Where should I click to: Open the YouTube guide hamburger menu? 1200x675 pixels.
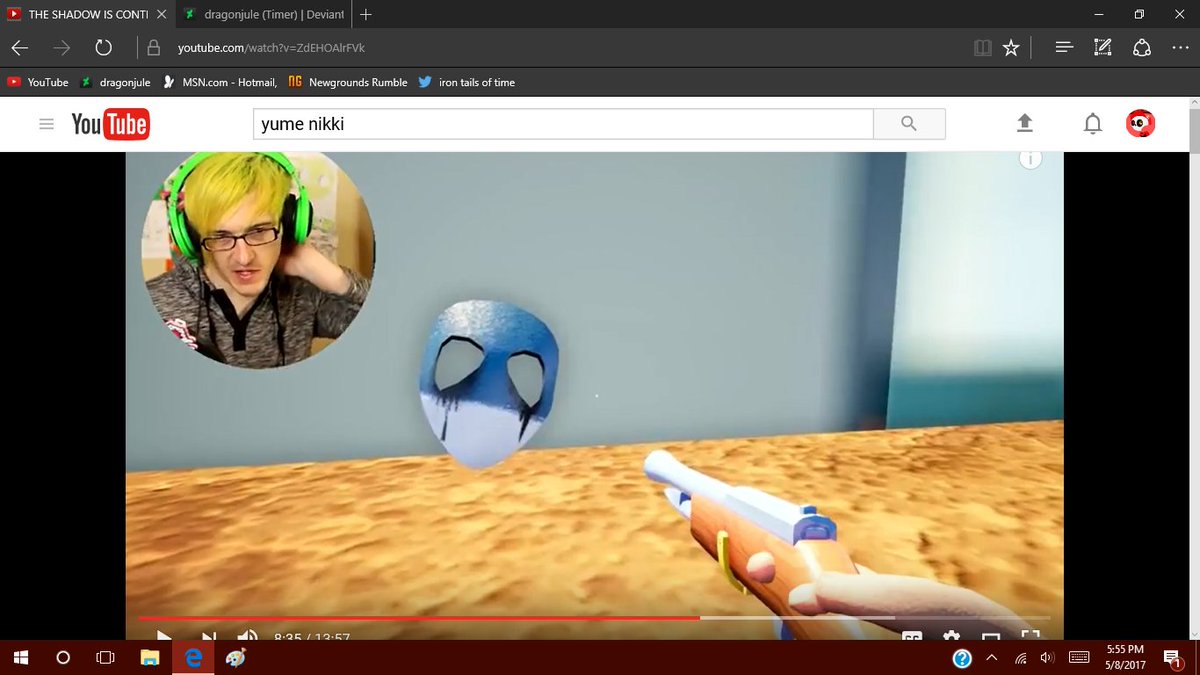(x=46, y=123)
